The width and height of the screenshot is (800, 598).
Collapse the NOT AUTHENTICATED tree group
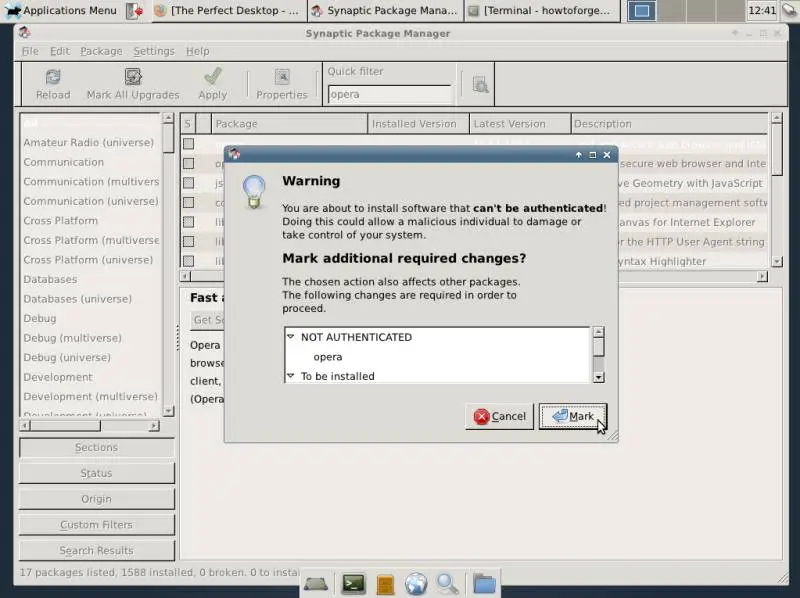[x=291, y=337]
